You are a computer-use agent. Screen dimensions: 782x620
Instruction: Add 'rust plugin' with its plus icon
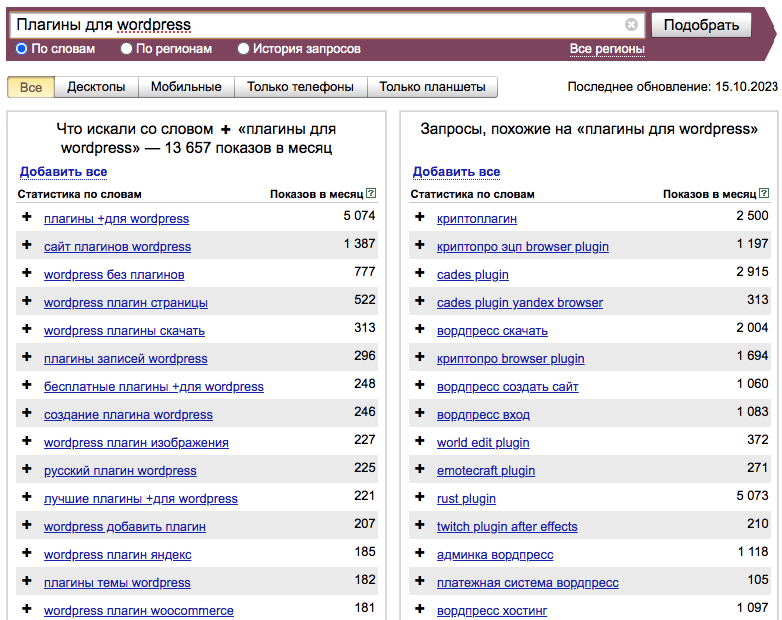(420, 496)
